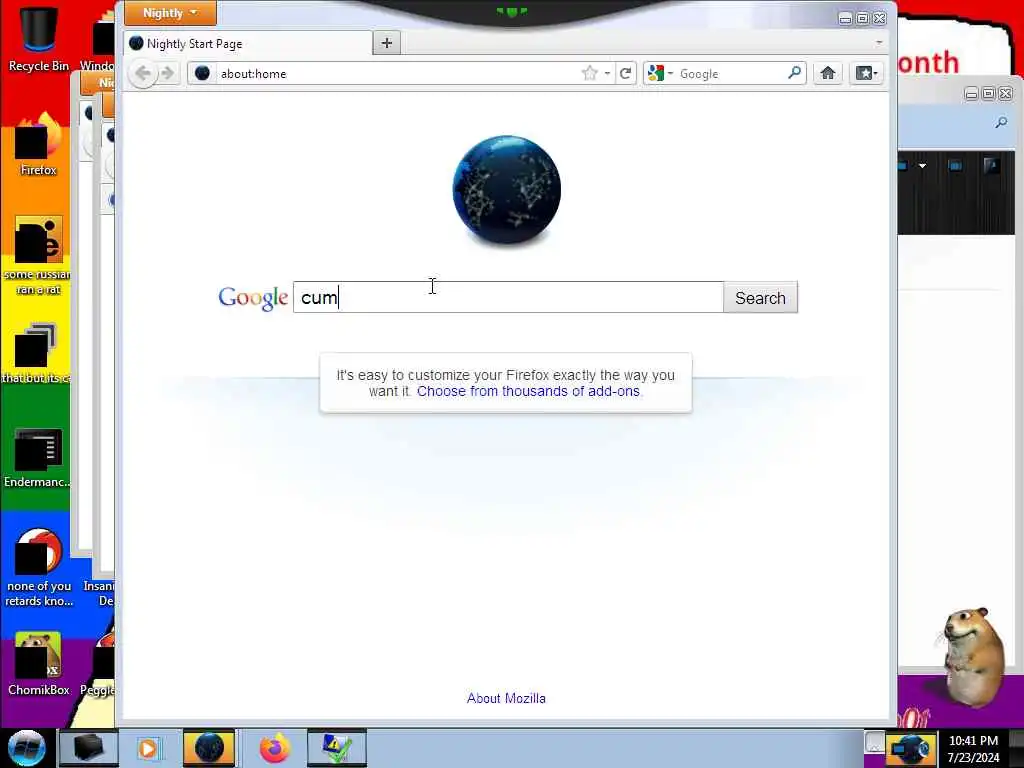Screen dimensions: 1024x768
Task: Open the Windows Start menu orb
Action: [x=26, y=748]
